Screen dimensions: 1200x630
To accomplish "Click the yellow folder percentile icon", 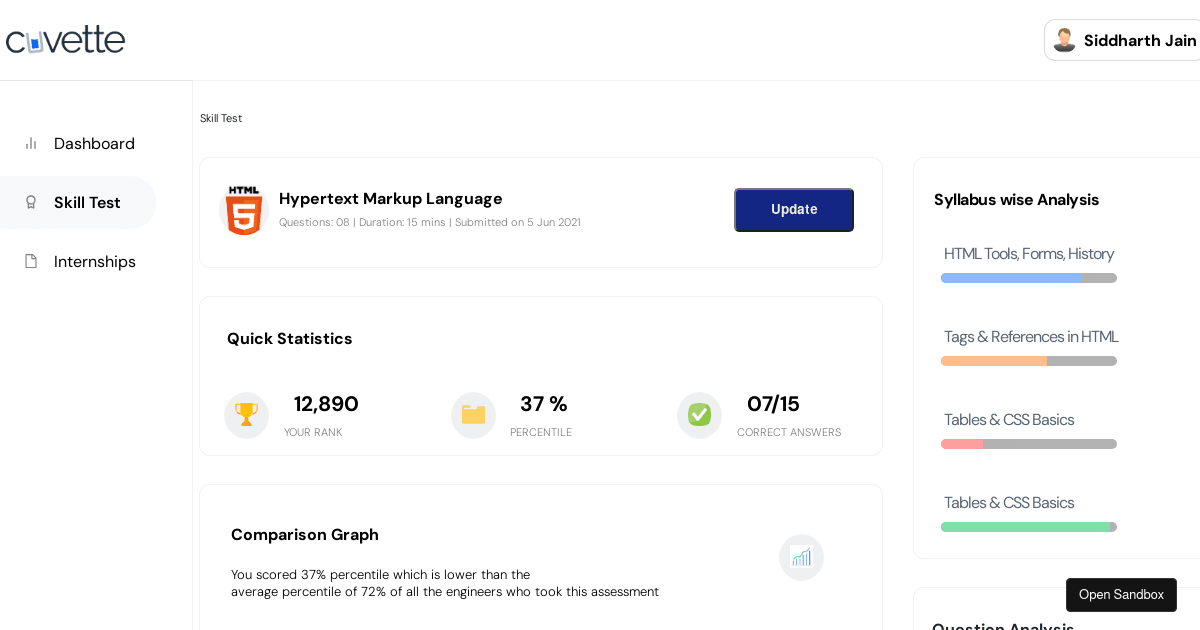I will point(473,414).
